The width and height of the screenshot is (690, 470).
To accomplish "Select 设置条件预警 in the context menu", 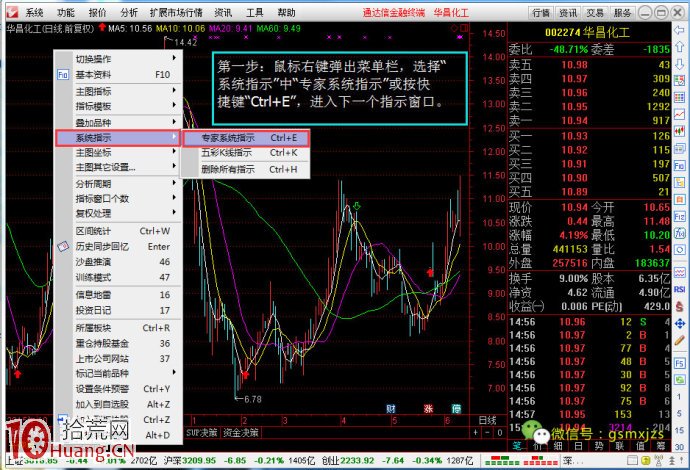I will tap(118, 389).
